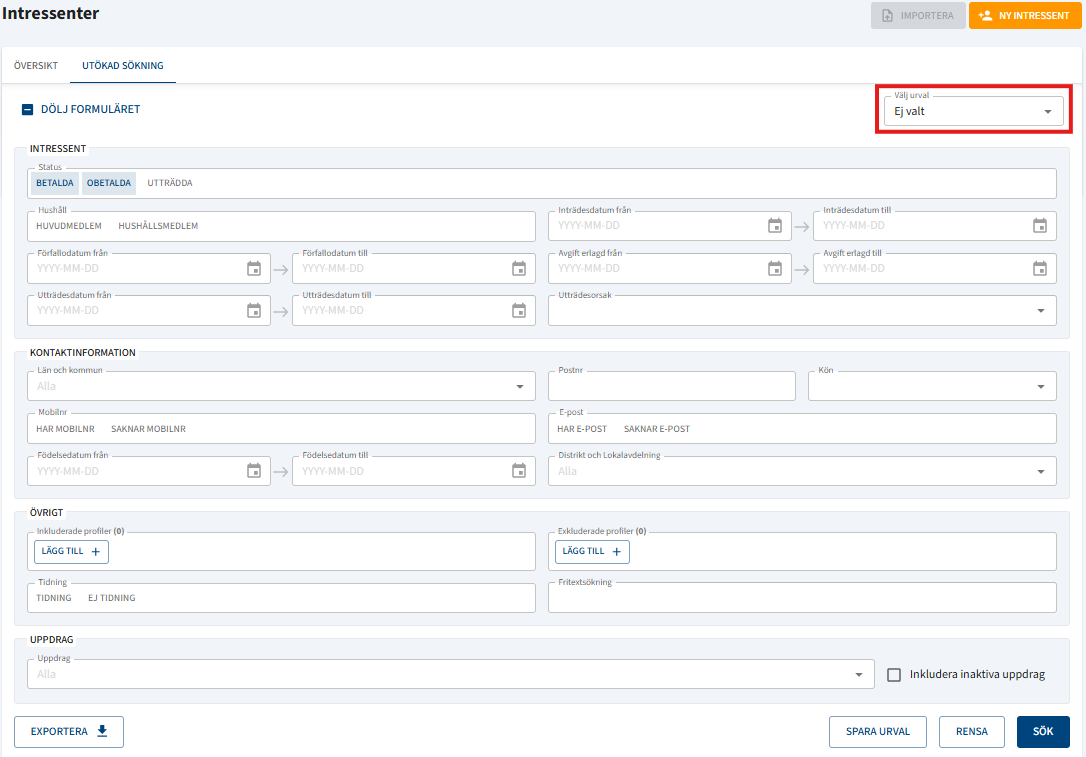Viewport: 1086px width, 757px height.
Task: Toggle the HUVUDMEDLEM household filter
Action: click(69, 226)
